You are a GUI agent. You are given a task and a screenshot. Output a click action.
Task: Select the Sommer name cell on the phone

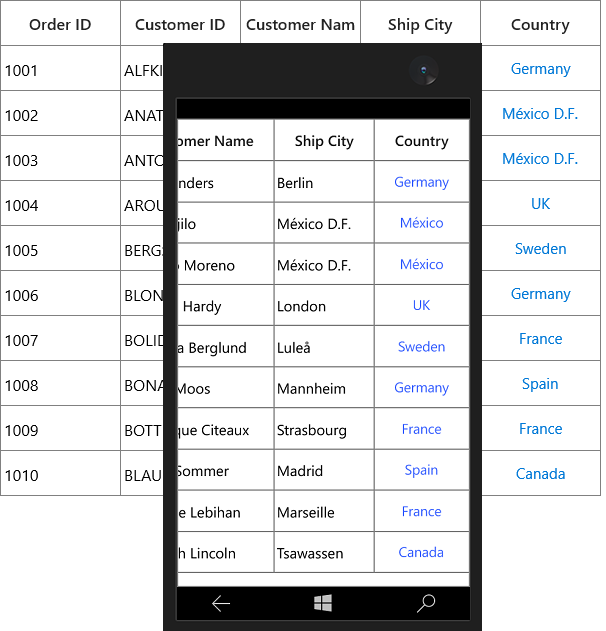[225, 470]
